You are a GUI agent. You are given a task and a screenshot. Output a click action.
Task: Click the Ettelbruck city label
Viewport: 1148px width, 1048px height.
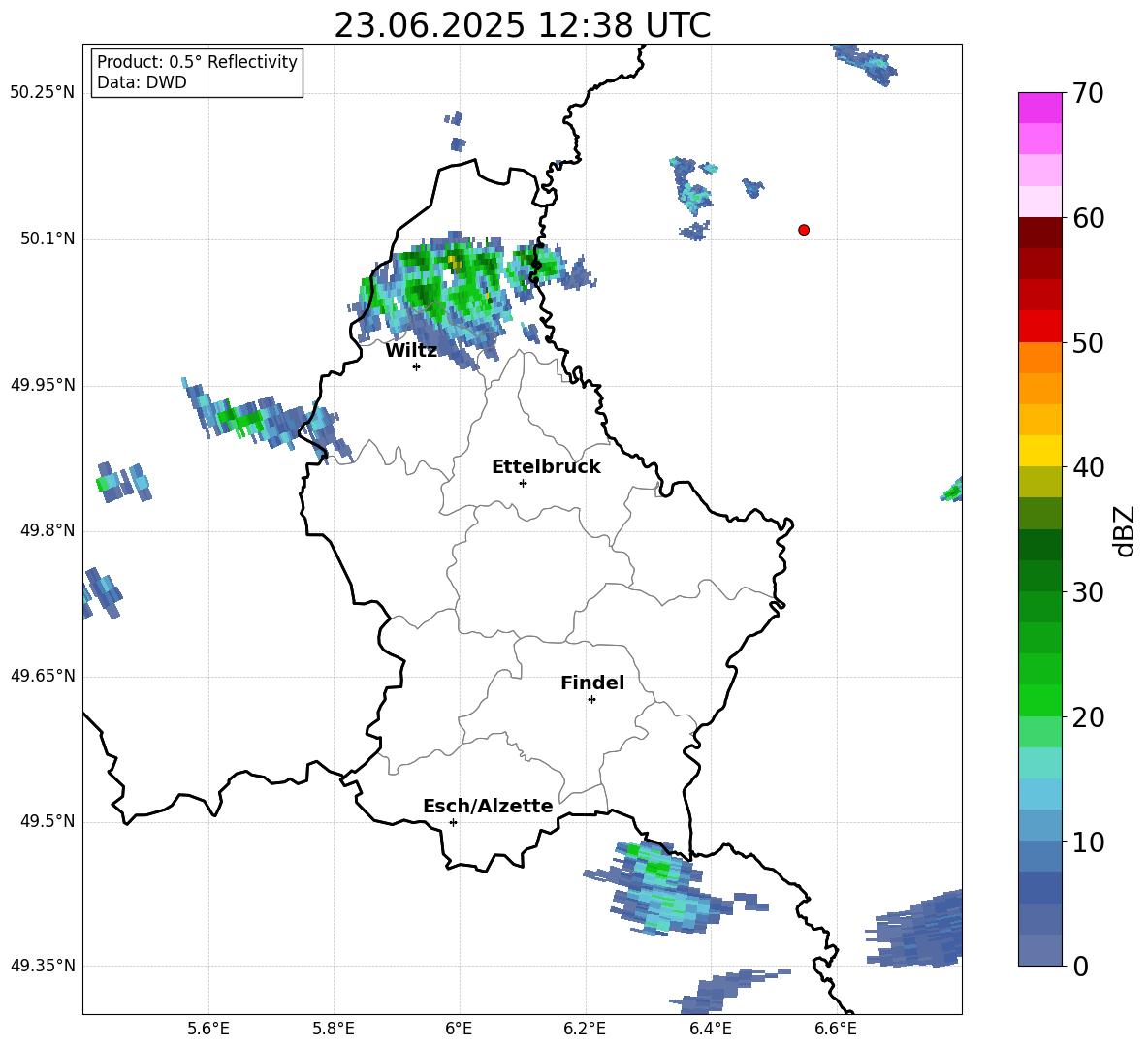546,467
